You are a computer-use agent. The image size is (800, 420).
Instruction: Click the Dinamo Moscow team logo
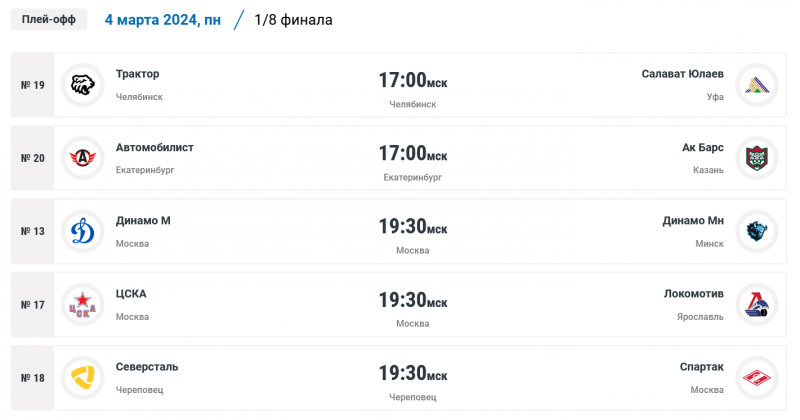(82, 231)
